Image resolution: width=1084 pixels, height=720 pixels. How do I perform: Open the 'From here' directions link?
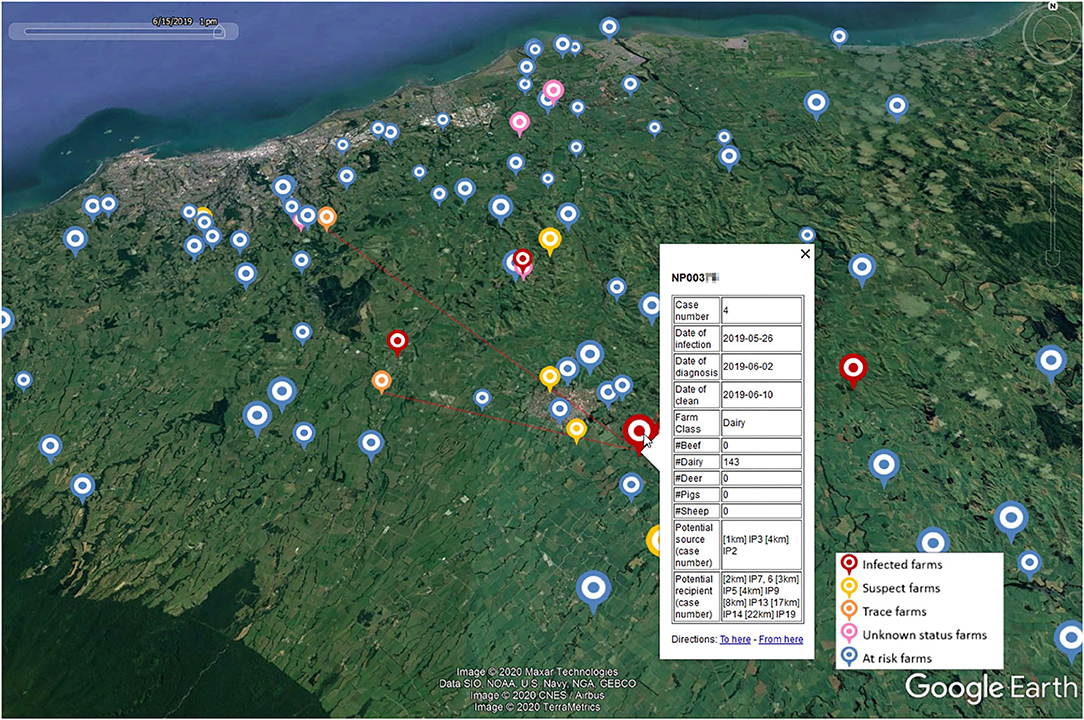tap(781, 639)
